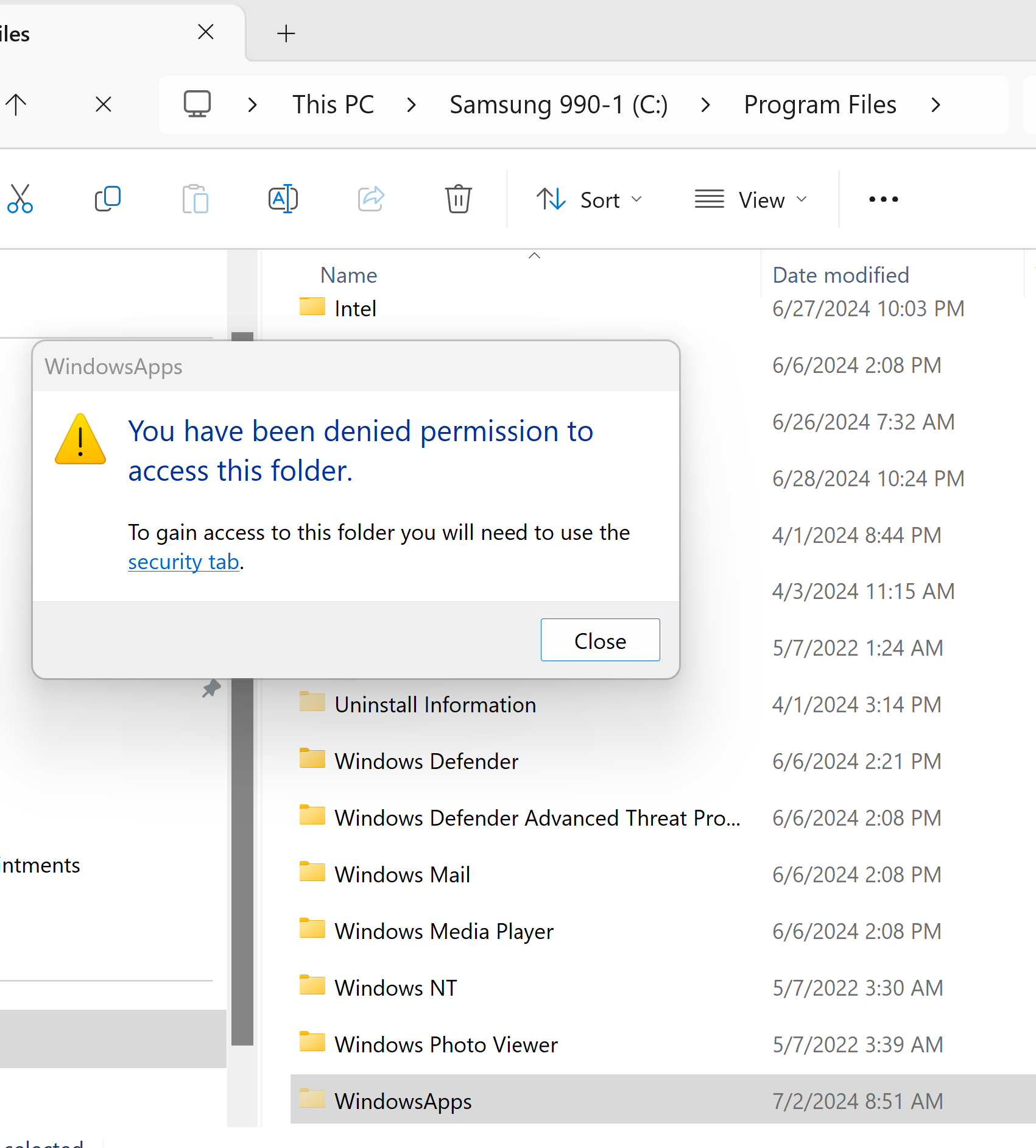The image size is (1036, 1148).
Task: Click the Share icon in toolbar
Action: [371, 199]
